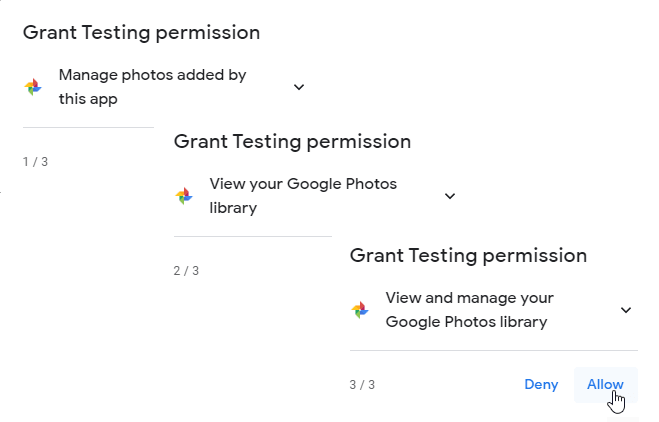659x422 pixels.
Task: Click the '2 / 3' step indicator
Action: (x=186, y=270)
